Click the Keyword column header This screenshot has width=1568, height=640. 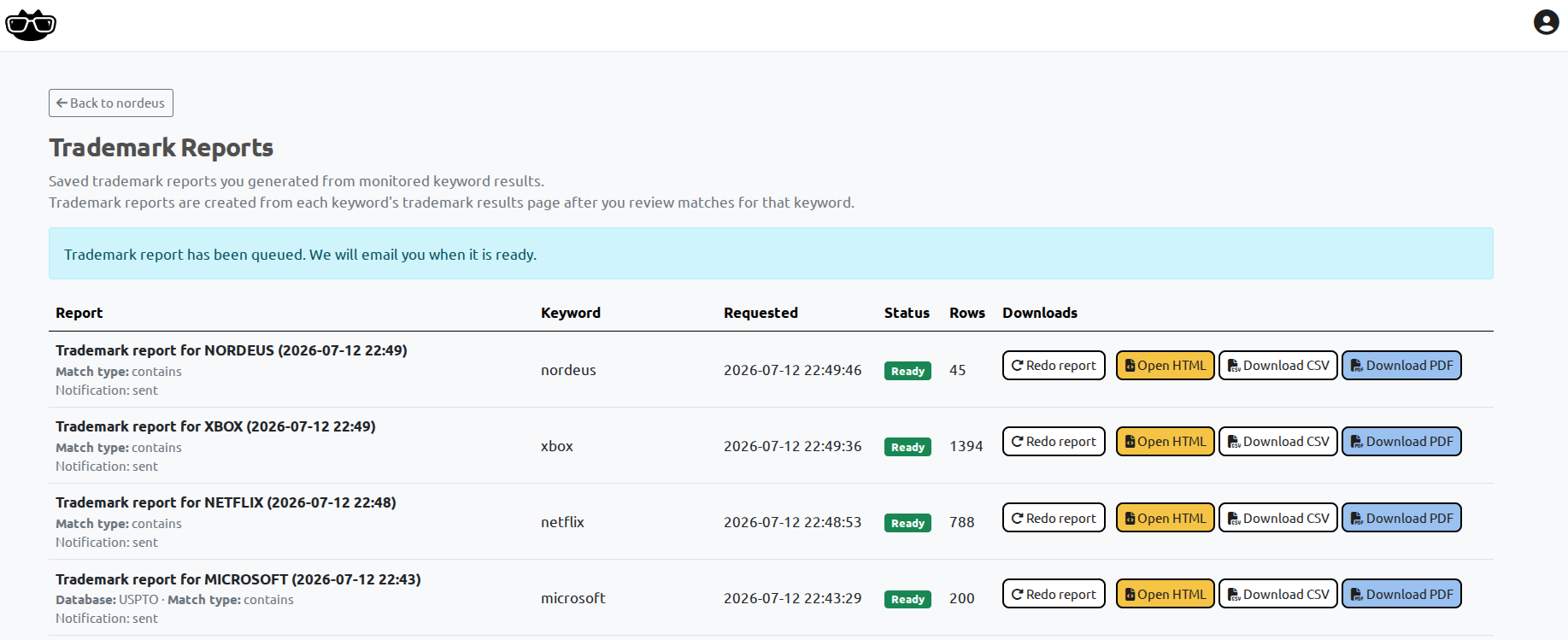pos(571,313)
